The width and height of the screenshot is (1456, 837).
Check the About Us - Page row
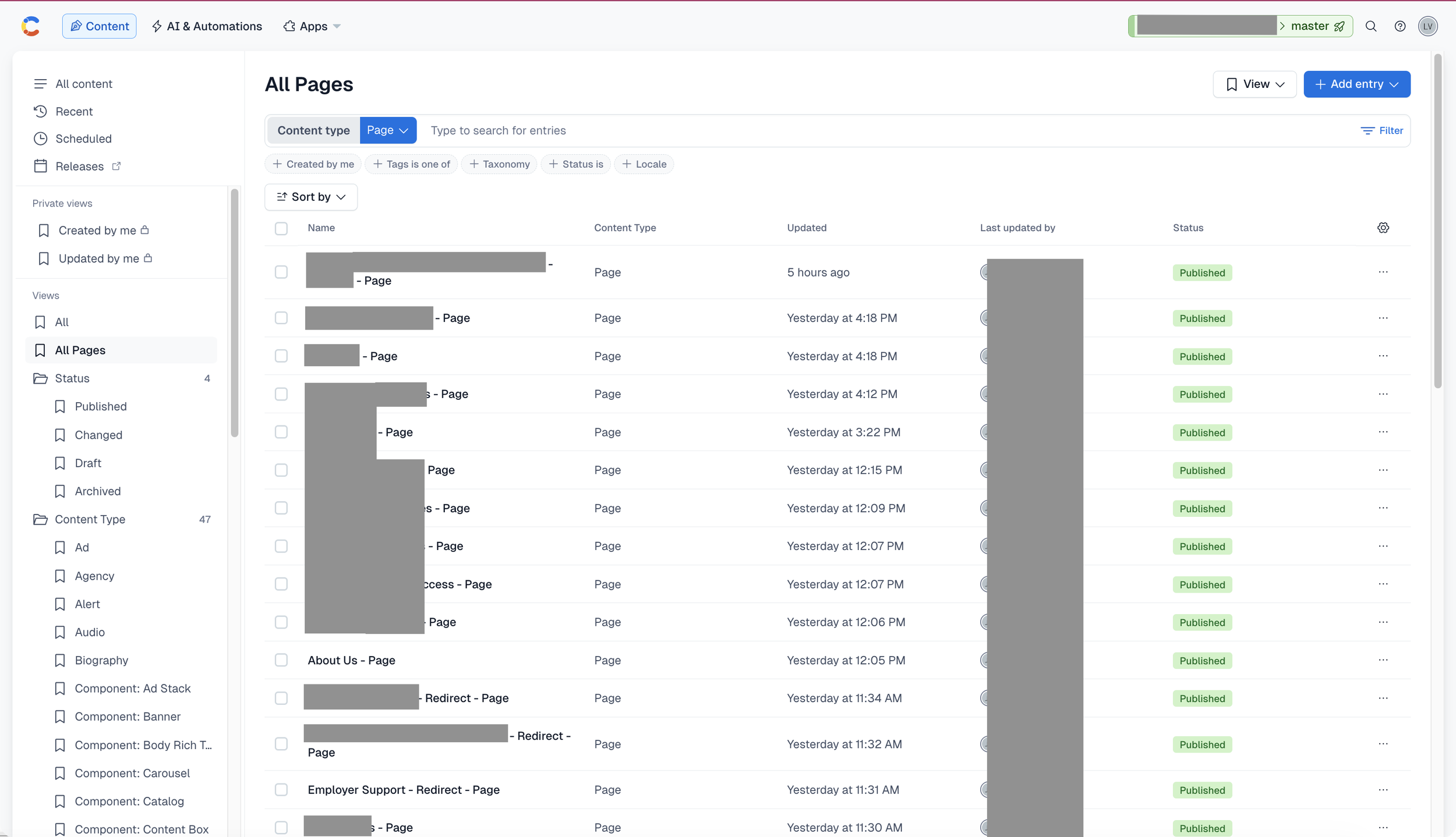pyautogui.click(x=281, y=660)
